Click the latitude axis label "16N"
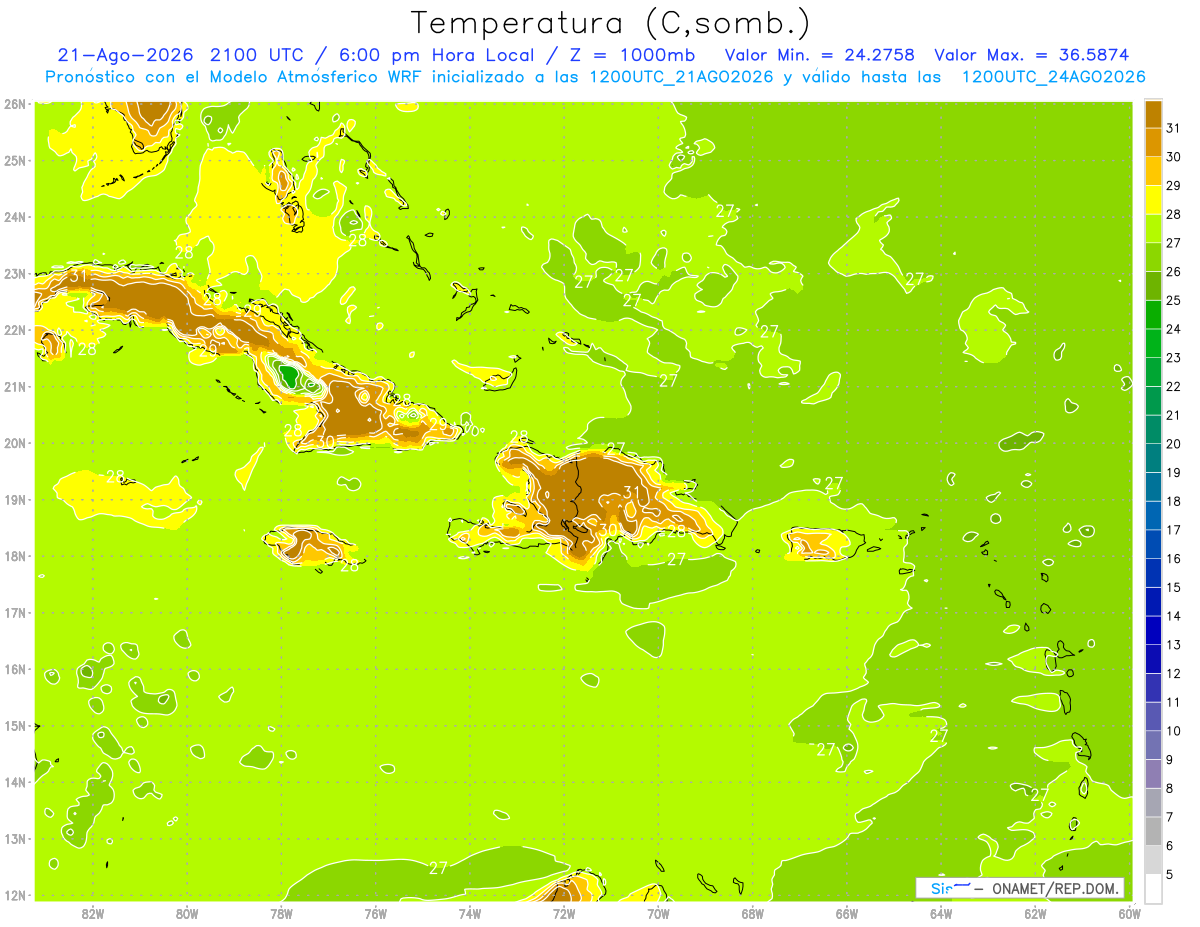The height and width of the screenshot is (927, 1200). click(15, 669)
